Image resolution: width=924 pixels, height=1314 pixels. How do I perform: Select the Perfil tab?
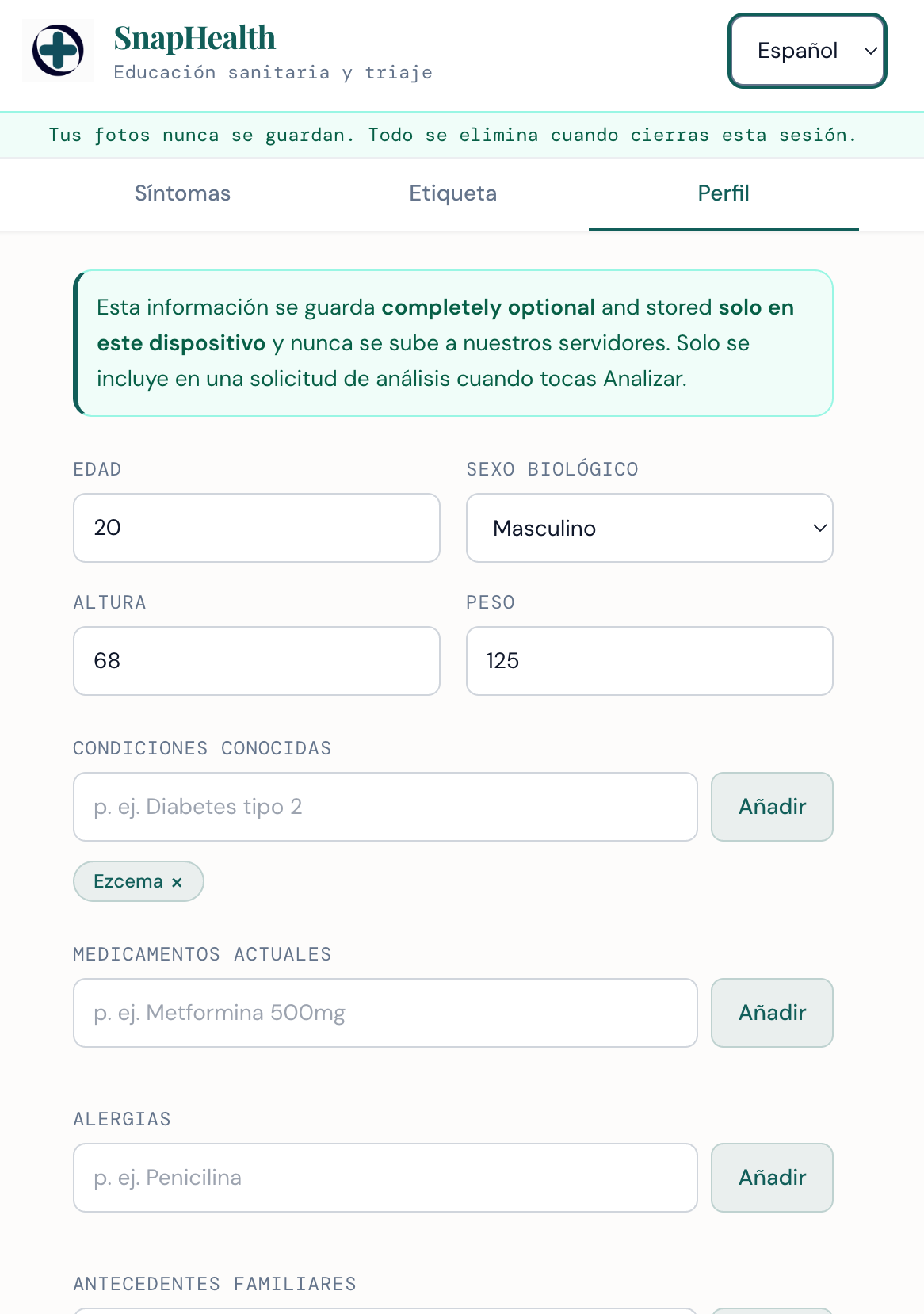pyautogui.click(x=724, y=193)
